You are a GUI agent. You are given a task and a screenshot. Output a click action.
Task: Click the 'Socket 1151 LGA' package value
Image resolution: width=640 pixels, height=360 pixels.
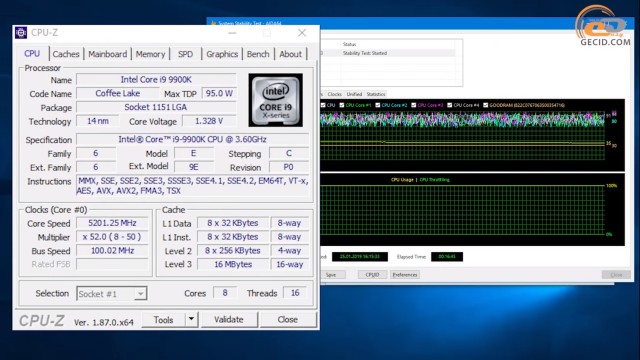coord(156,107)
